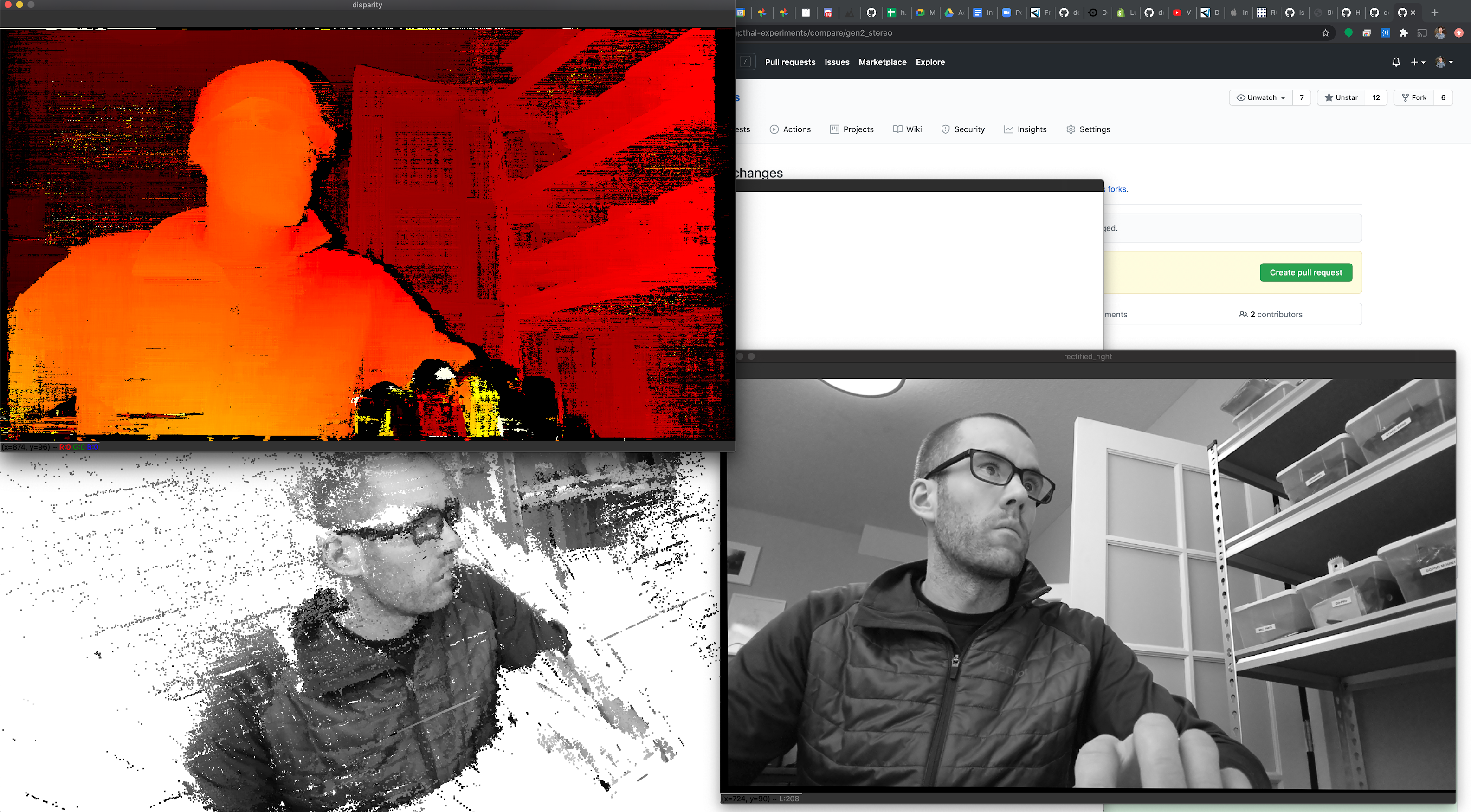Click the 2 contributors link
The image size is (1471, 812).
pos(1271,315)
